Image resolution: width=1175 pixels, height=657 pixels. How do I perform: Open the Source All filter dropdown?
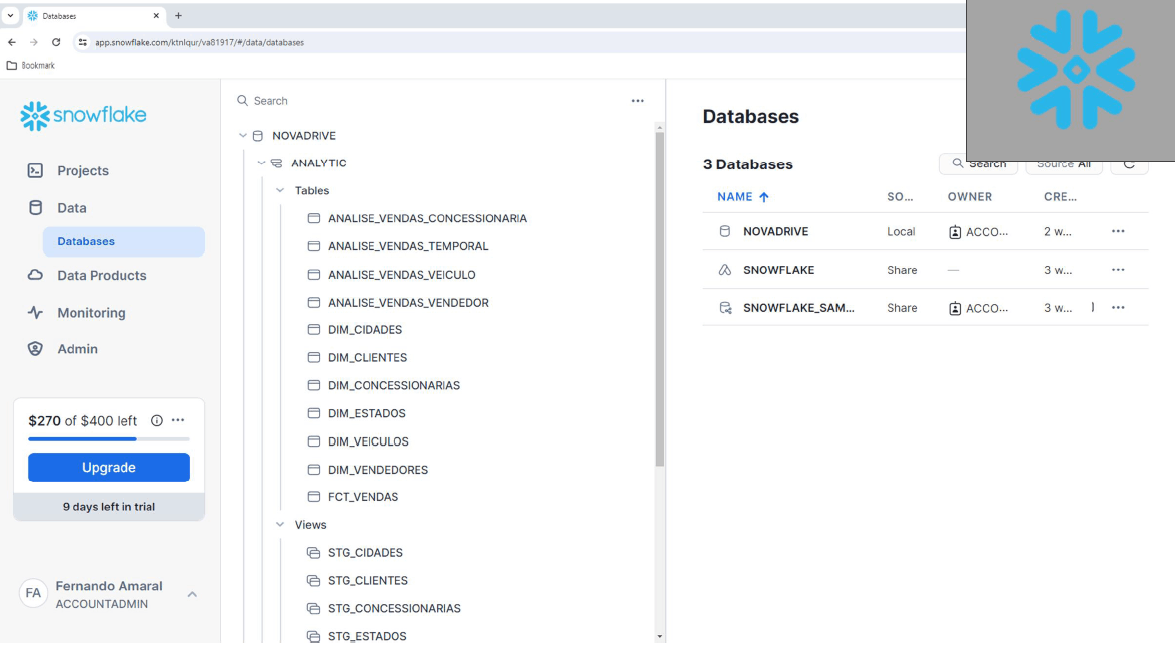[x=1063, y=163]
